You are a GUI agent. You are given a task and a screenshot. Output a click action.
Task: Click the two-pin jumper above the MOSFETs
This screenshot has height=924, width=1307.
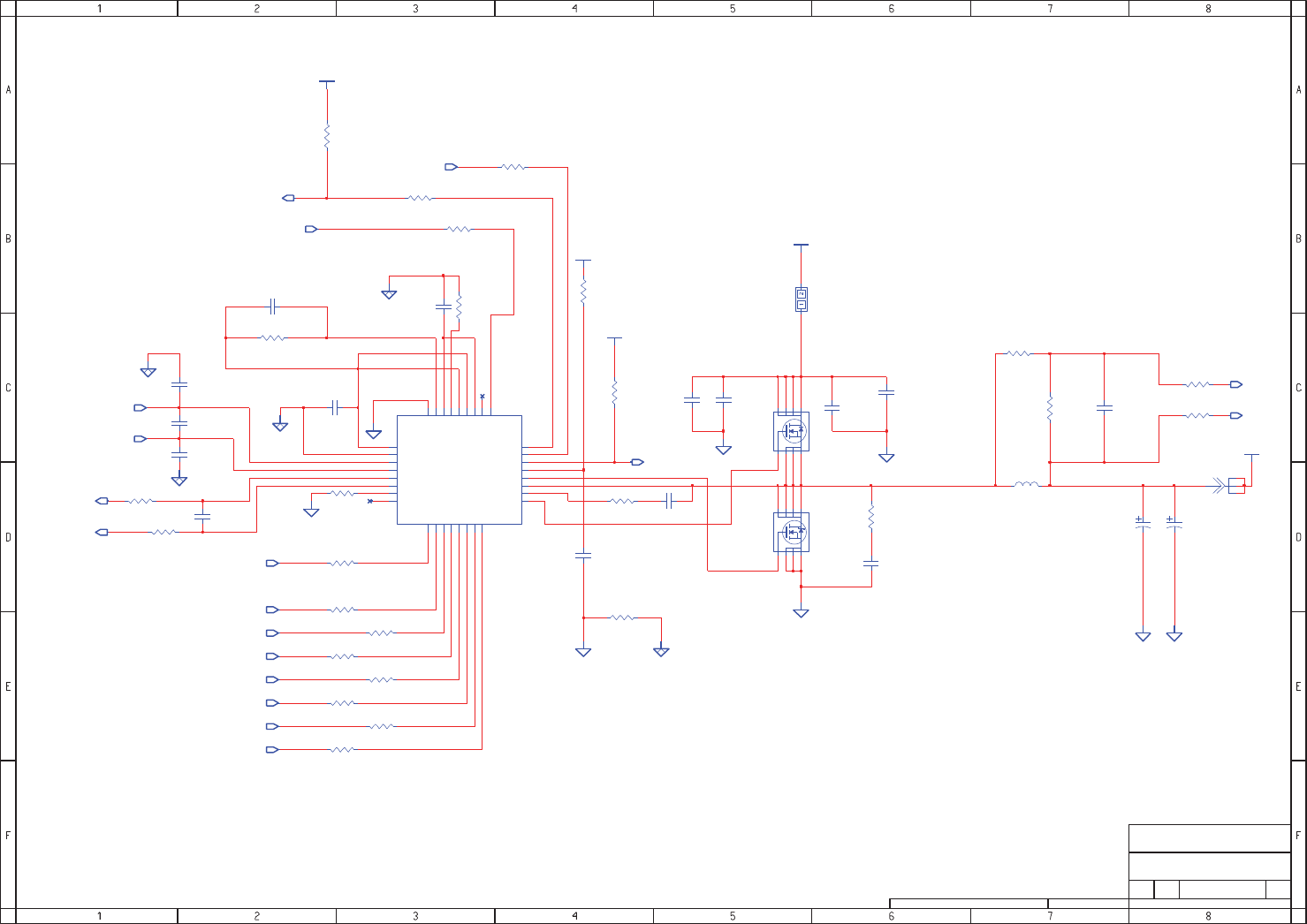pos(801,299)
